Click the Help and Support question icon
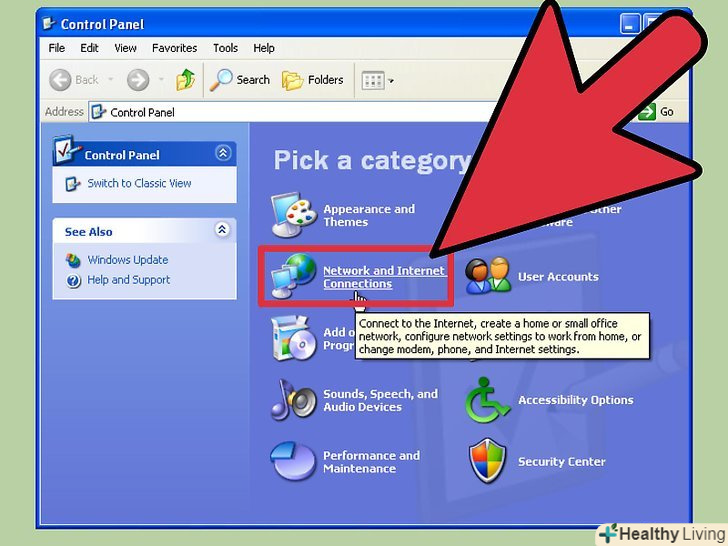This screenshot has width=728, height=546. 73,280
